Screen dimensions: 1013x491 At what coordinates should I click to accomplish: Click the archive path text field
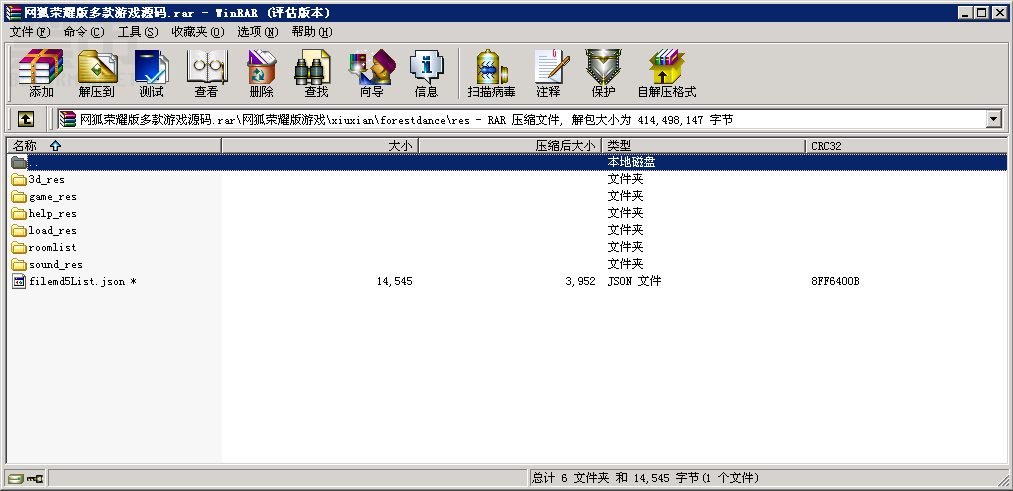click(521, 119)
